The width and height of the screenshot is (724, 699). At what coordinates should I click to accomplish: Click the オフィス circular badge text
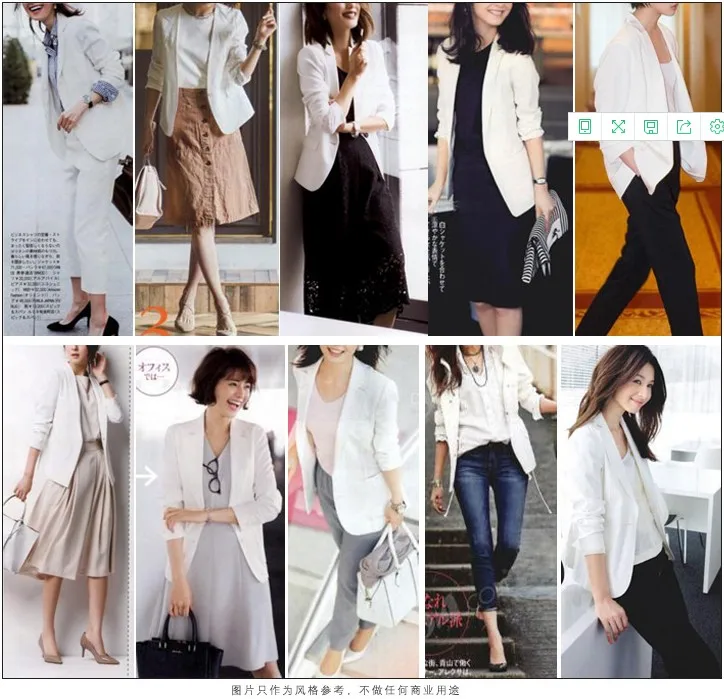click(x=154, y=371)
